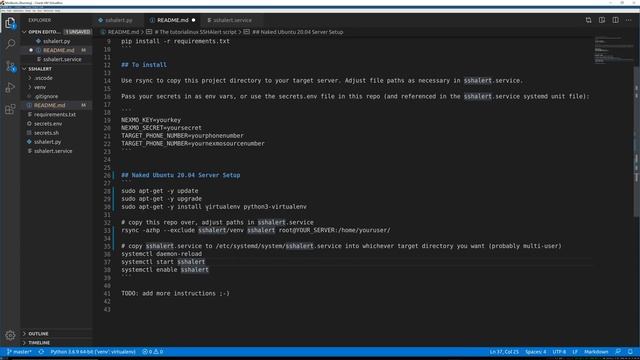Close README.md via unsaved dot indicator
The width and height of the screenshot is (640, 360).
click(193, 20)
